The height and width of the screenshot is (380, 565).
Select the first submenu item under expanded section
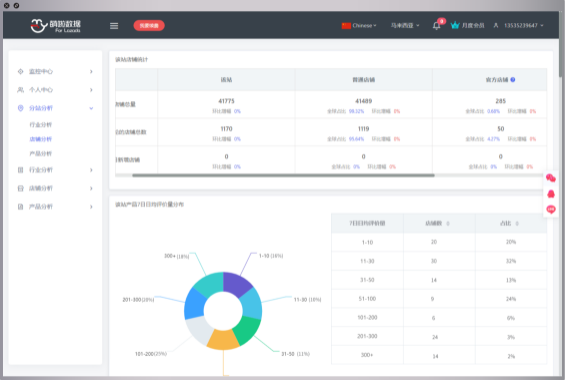coord(40,125)
